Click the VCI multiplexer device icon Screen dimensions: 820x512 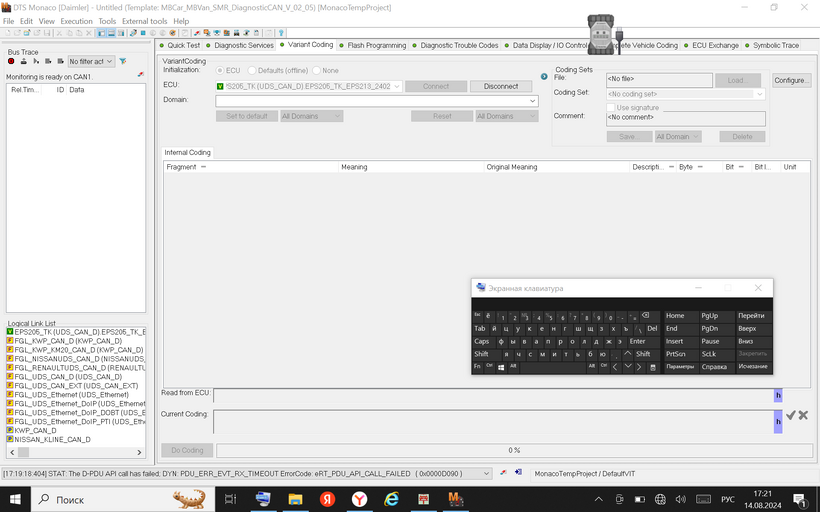pyautogui.click(x=601, y=35)
